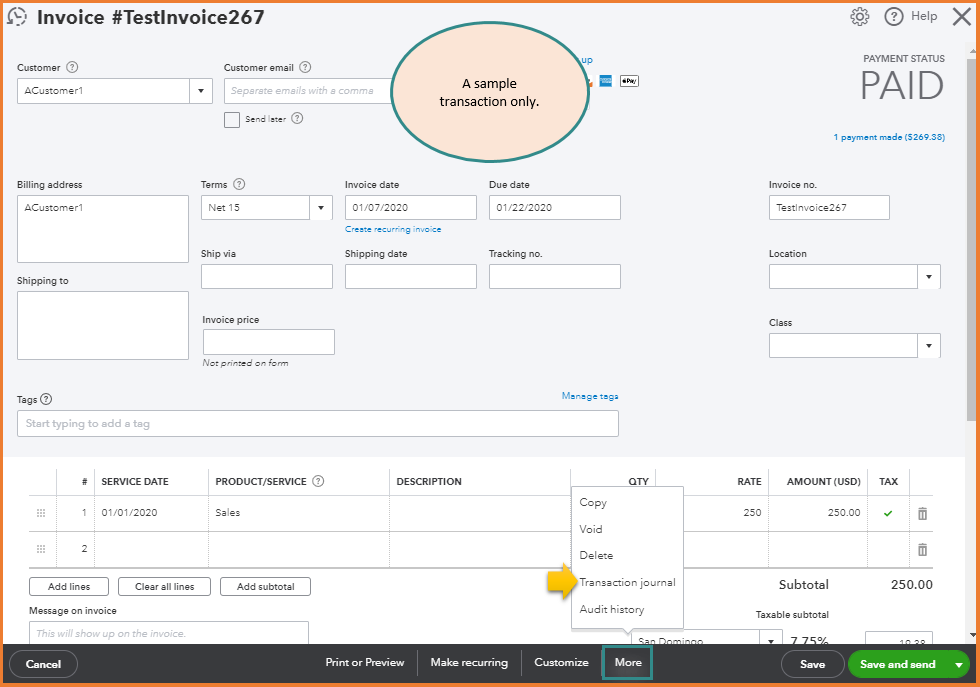Close the invoice with the X icon

point(962,17)
